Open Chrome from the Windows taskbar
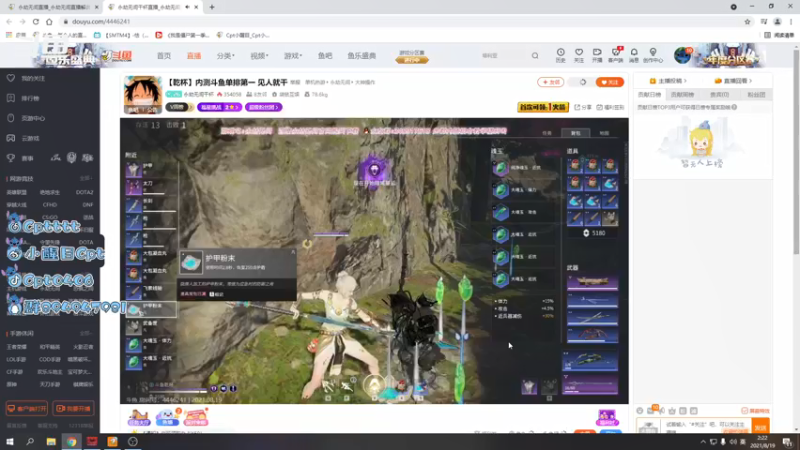This screenshot has width=800, height=450. click(x=71, y=442)
